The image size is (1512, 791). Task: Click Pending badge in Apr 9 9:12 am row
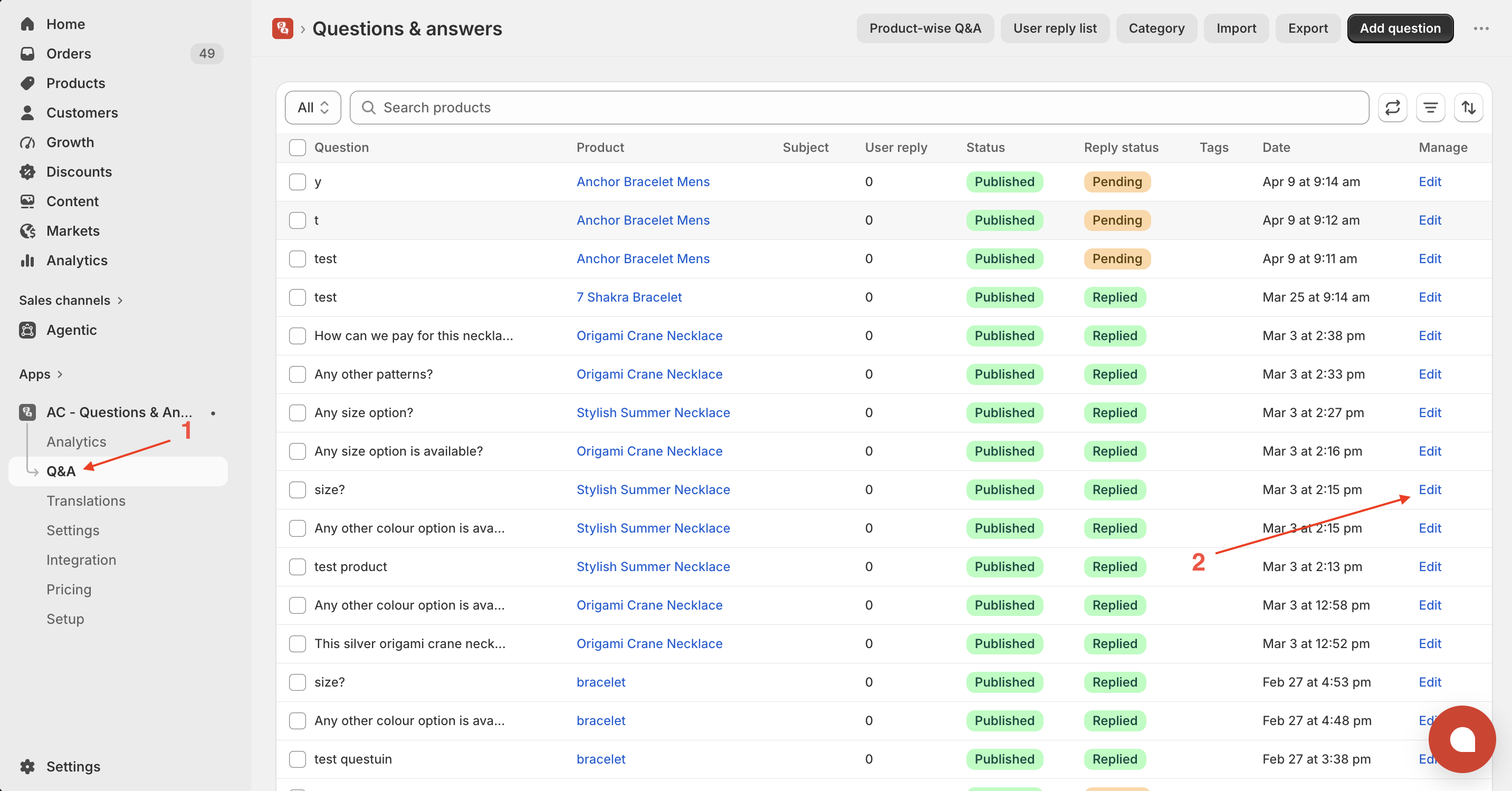click(1117, 220)
